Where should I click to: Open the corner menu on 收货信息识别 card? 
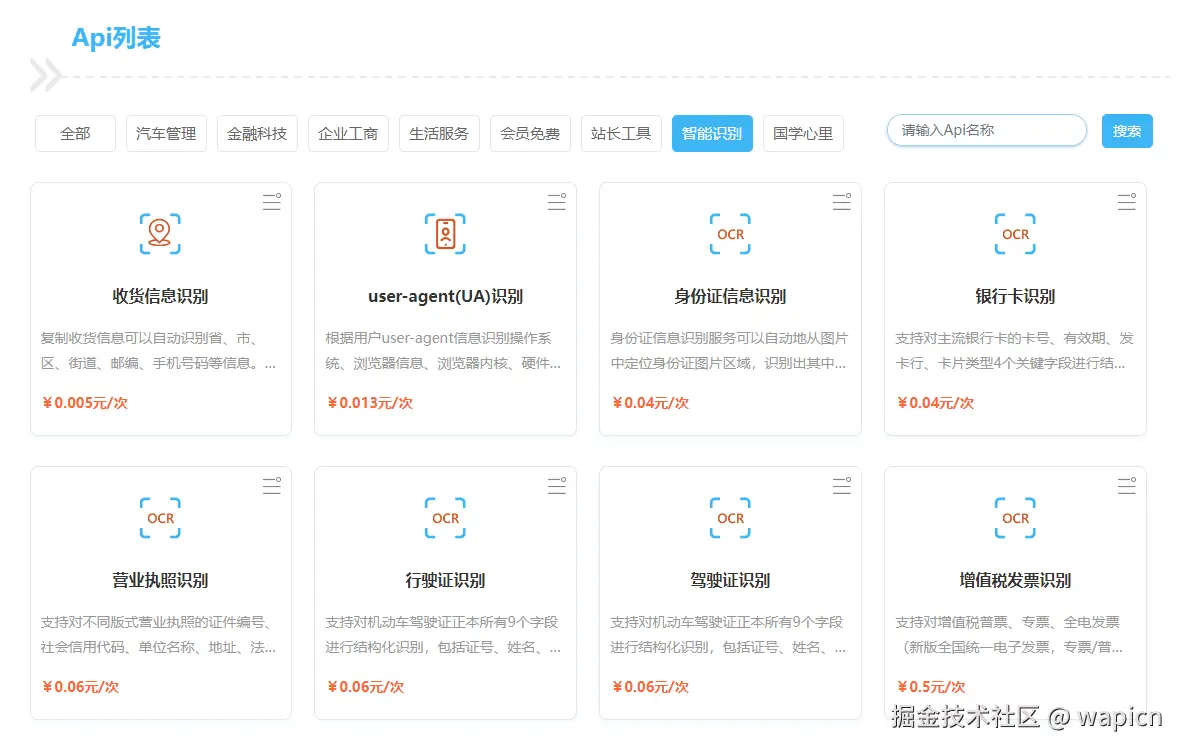(x=271, y=201)
